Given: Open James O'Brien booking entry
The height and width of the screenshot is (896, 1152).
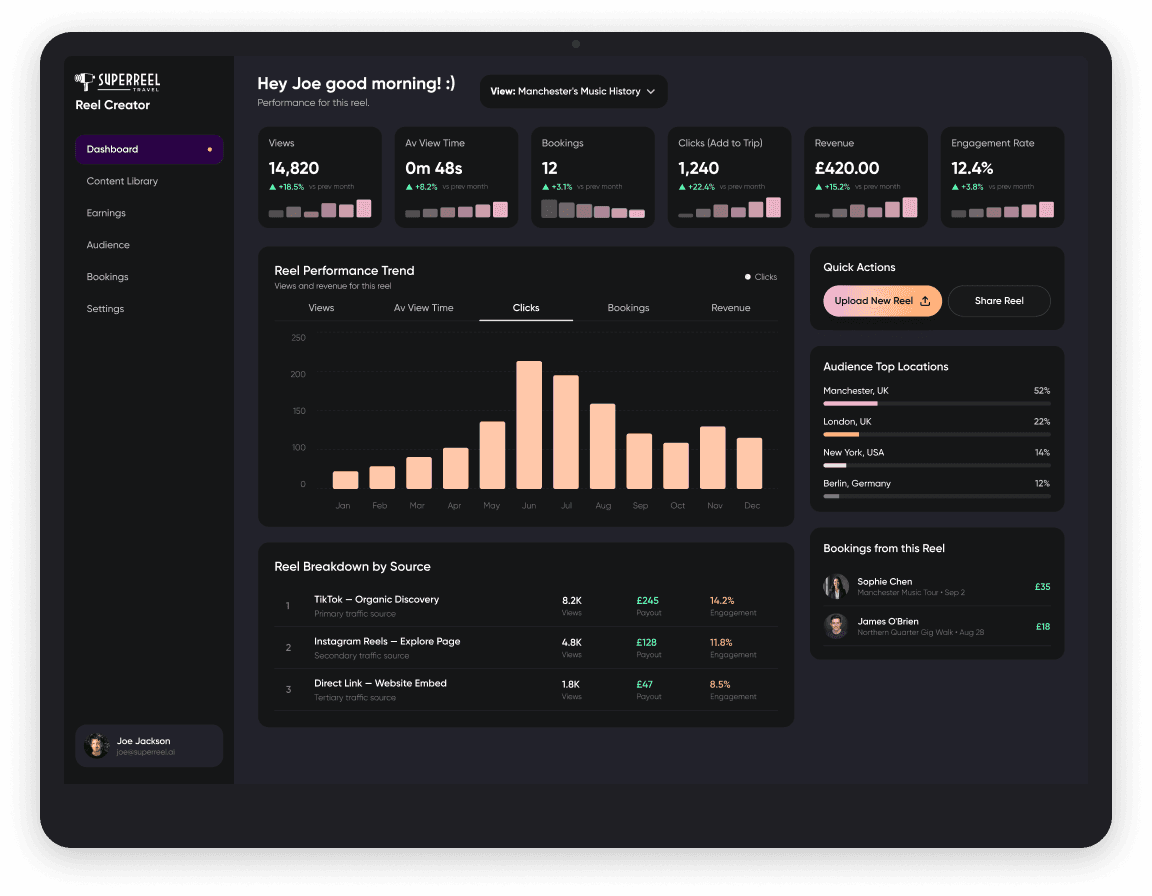Looking at the screenshot, I should coord(937,626).
